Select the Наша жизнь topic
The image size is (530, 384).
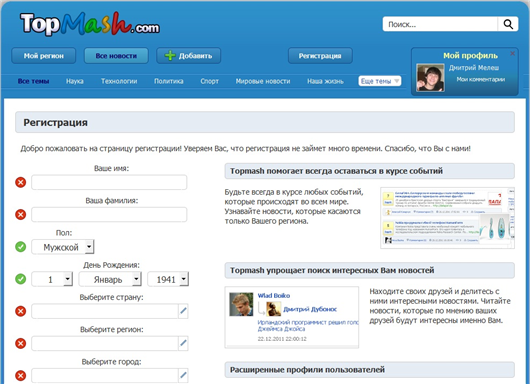coord(325,81)
